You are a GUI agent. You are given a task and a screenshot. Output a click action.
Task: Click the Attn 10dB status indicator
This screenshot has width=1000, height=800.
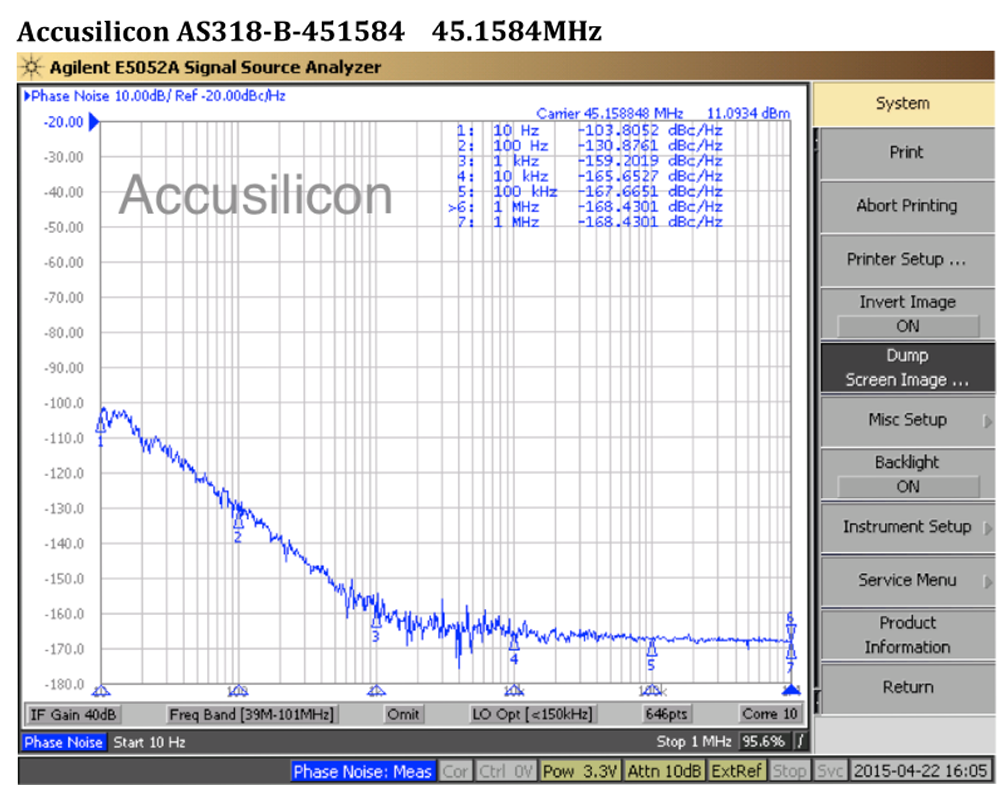point(665,772)
